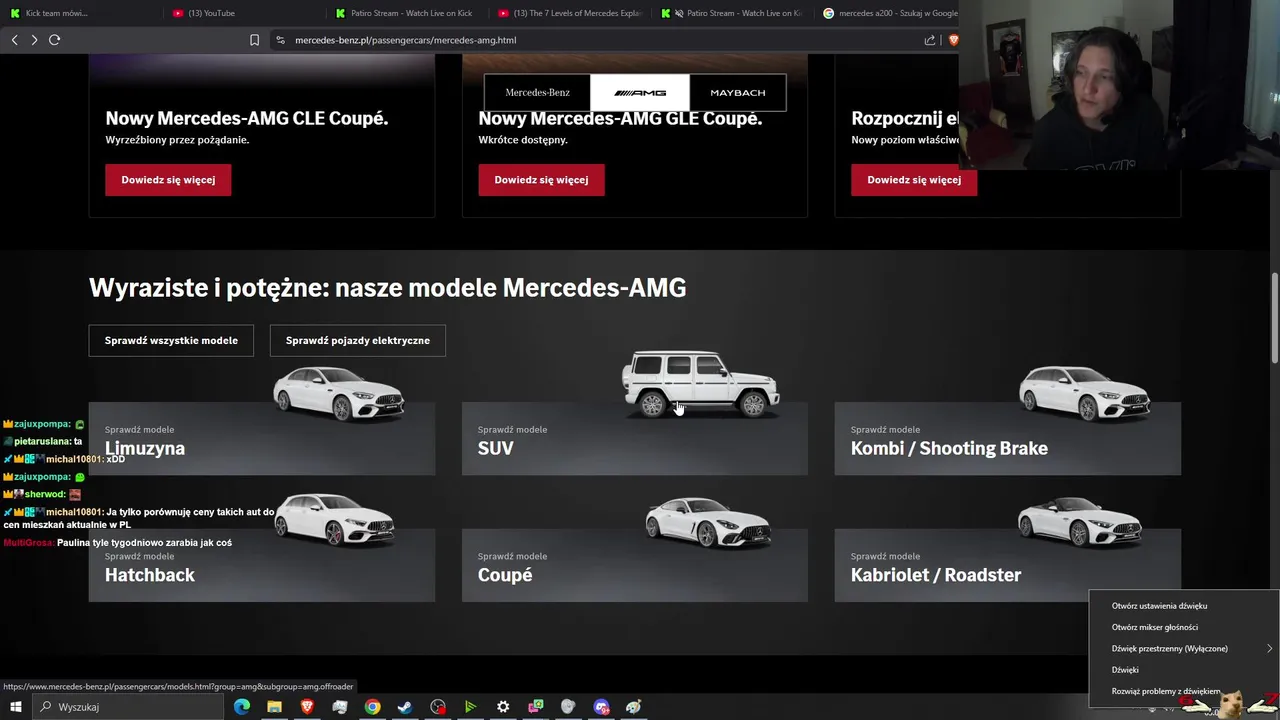Open Google Chrome from the taskbar
The width and height of the screenshot is (1280, 720).
tap(372, 707)
